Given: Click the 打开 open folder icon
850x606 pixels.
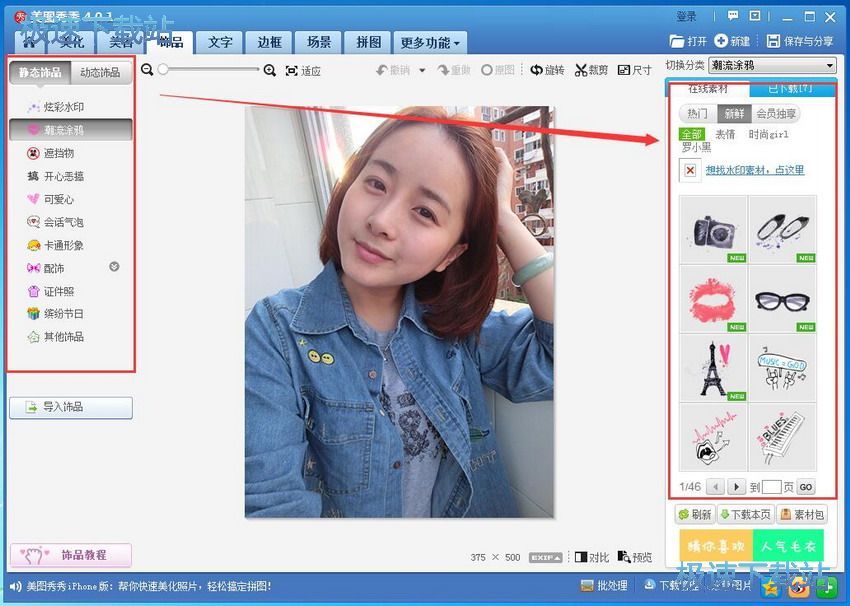Looking at the screenshot, I should [677, 41].
